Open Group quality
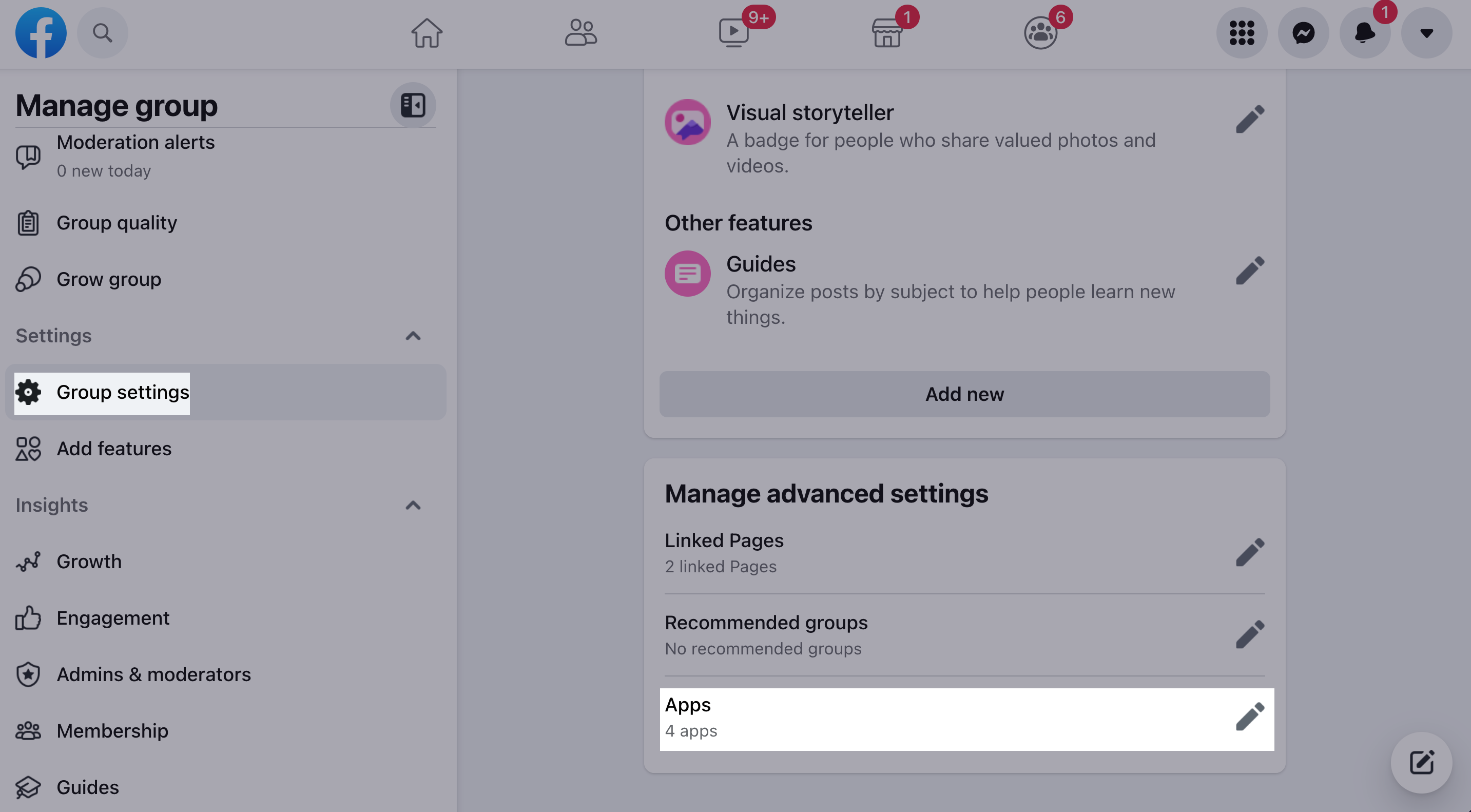1471x812 pixels. pyautogui.click(x=225, y=223)
